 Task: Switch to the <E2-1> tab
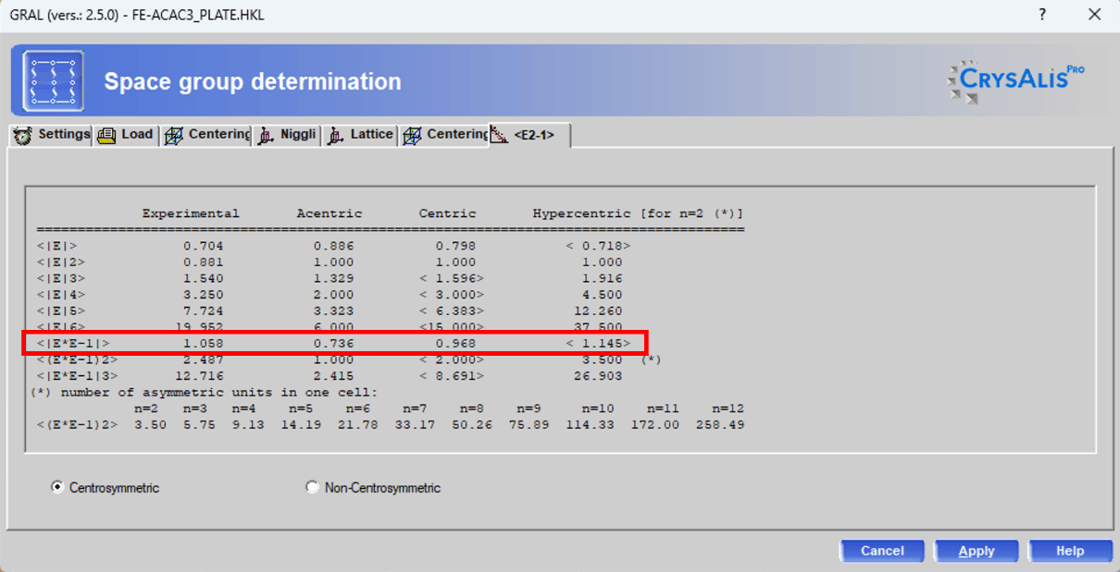(530, 135)
